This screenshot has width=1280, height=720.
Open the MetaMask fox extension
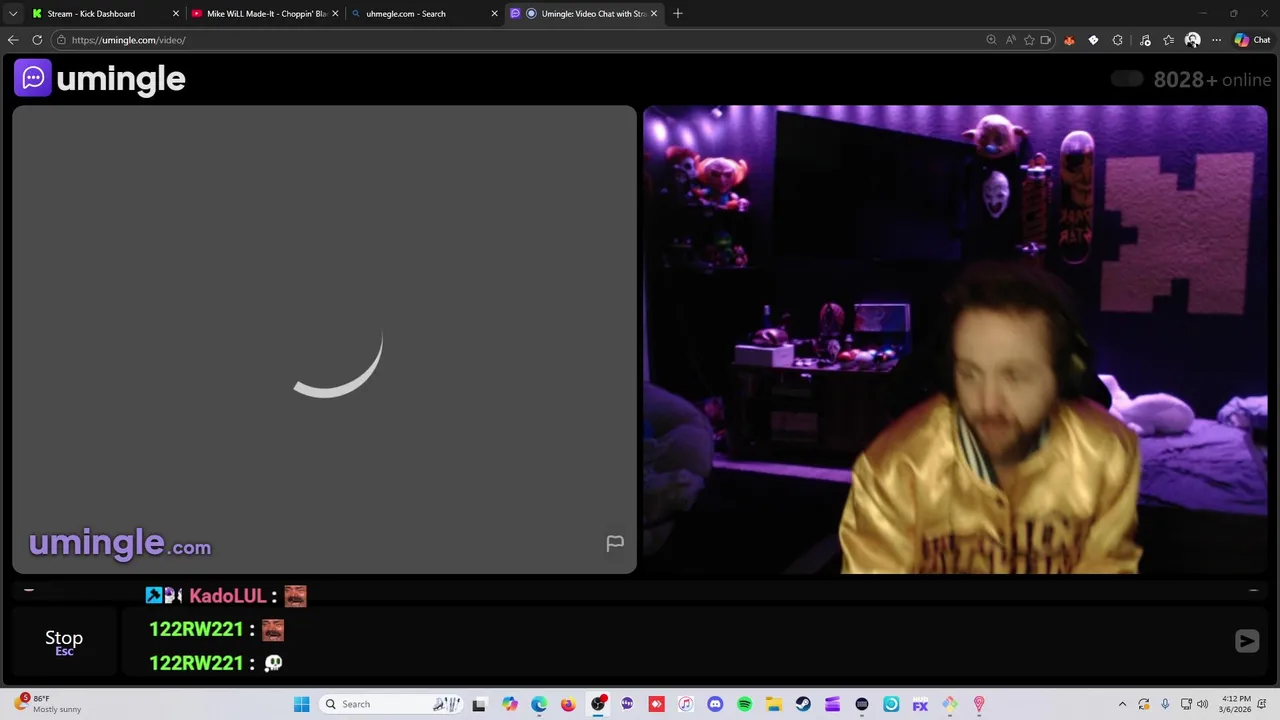click(x=1069, y=40)
